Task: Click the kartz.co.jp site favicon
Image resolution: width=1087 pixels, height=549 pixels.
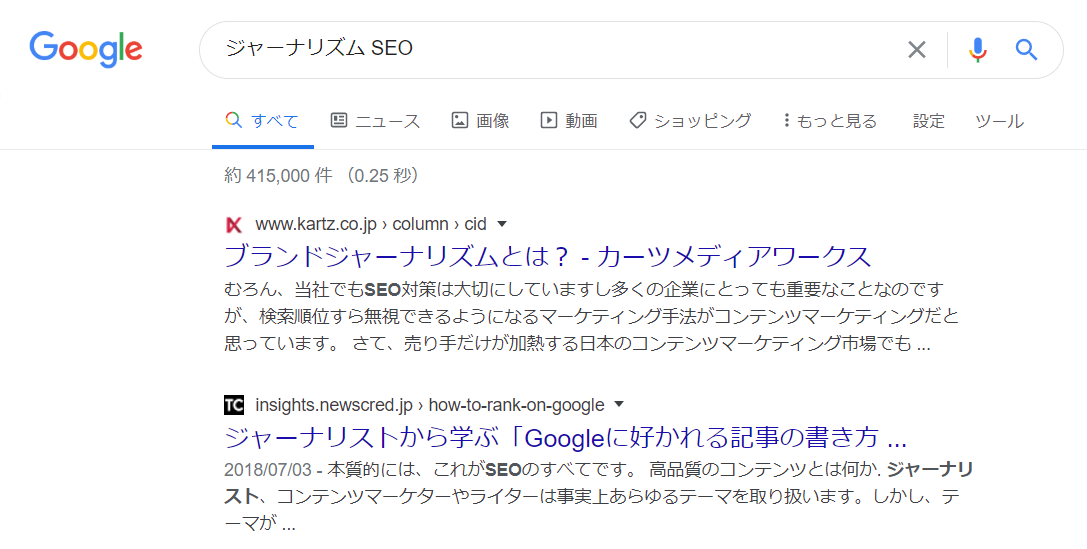Action: tap(234, 225)
